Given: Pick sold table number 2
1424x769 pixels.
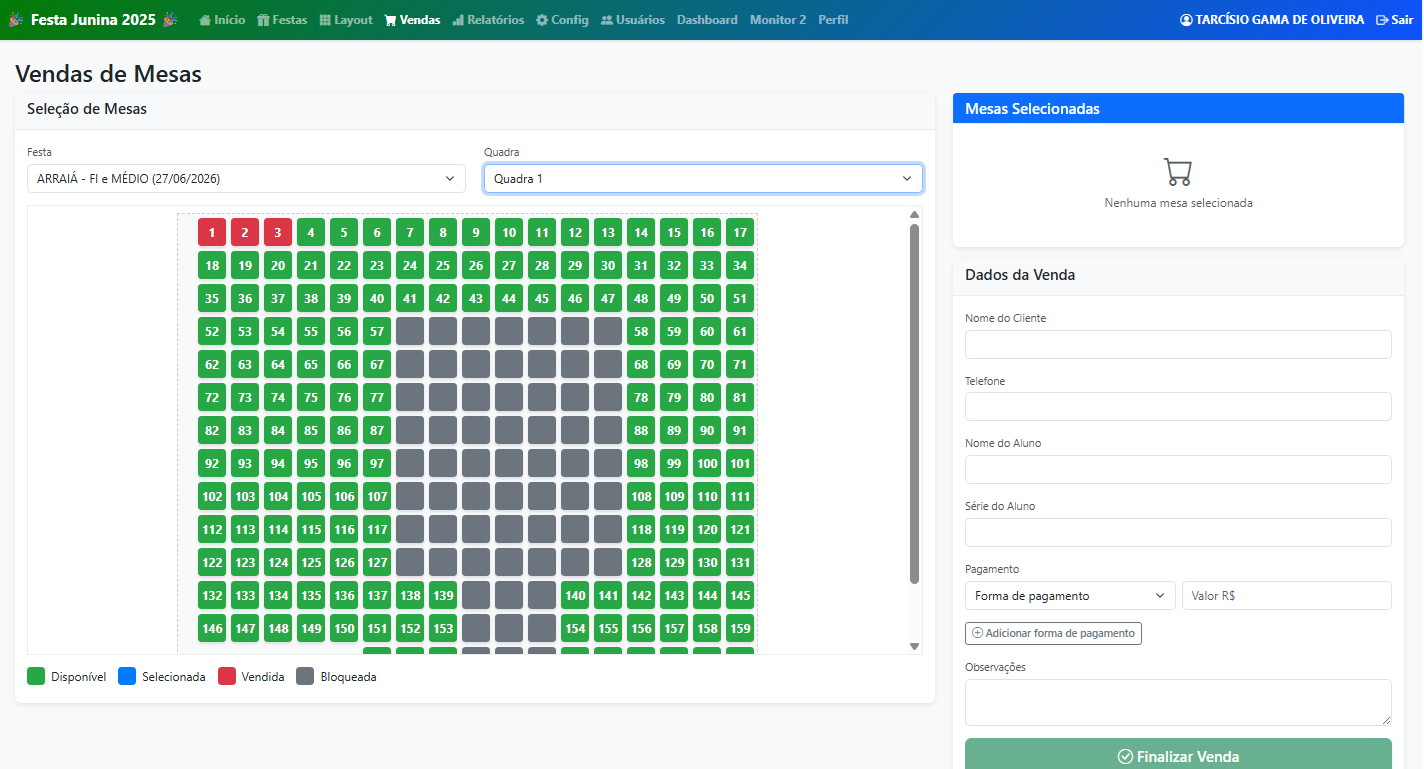Looking at the screenshot, I should (x=245, y=232).
